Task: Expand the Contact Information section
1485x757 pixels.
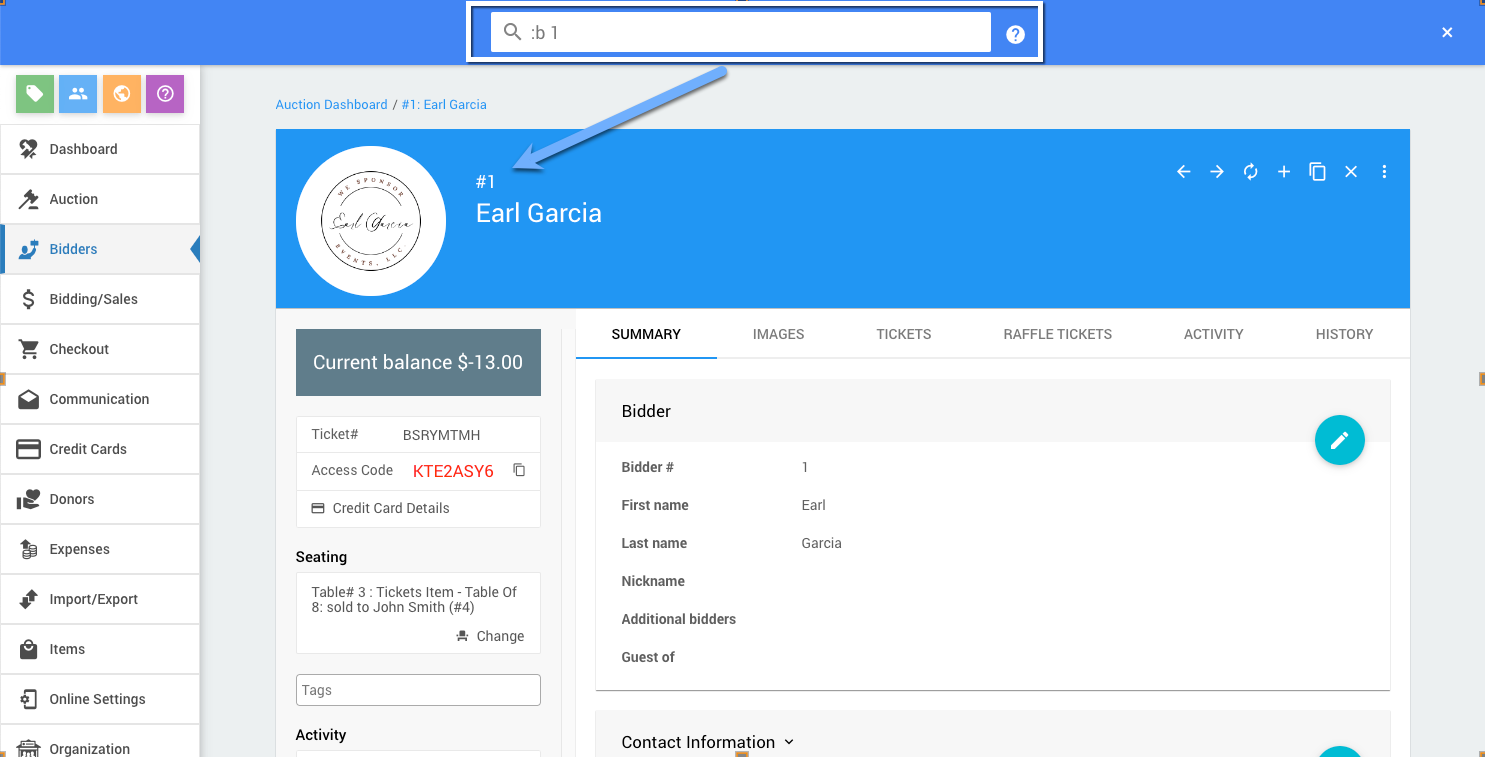Action: [x=708, y=742]
